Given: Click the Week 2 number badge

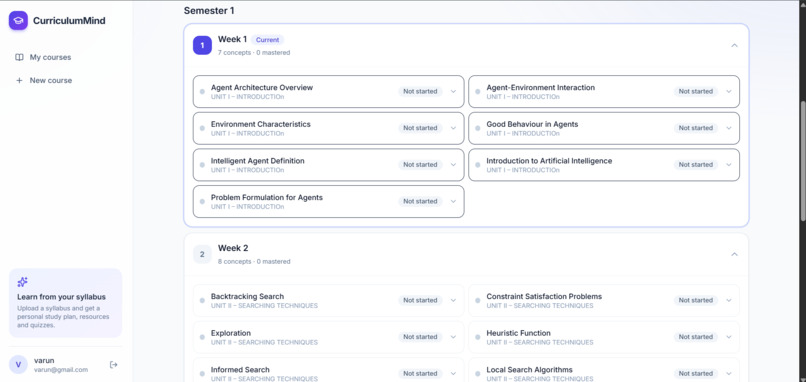Looking at the screenshot, I should pos(202,254).
